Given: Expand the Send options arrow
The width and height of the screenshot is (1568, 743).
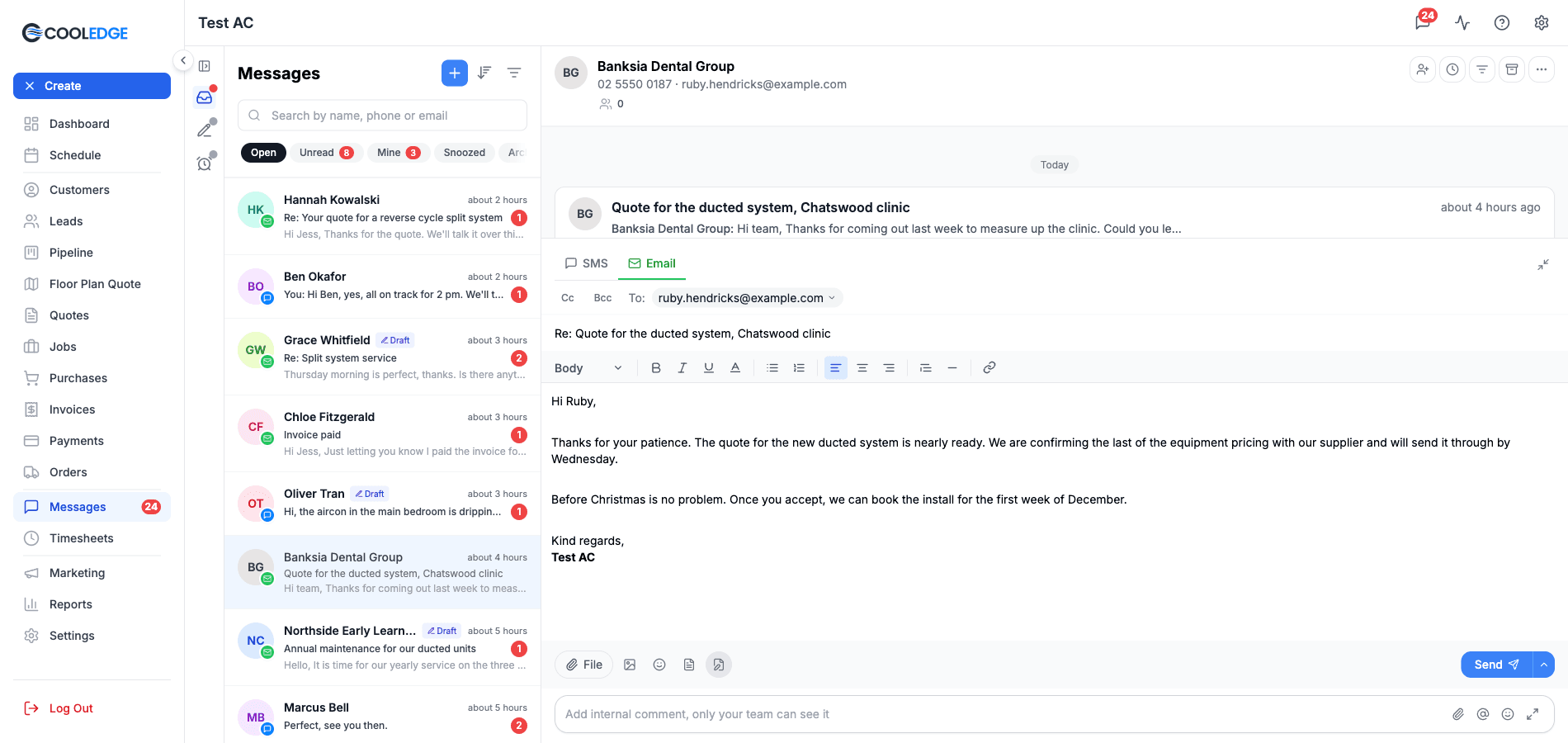Looking at the screenshot, I should pos(1544,665).
